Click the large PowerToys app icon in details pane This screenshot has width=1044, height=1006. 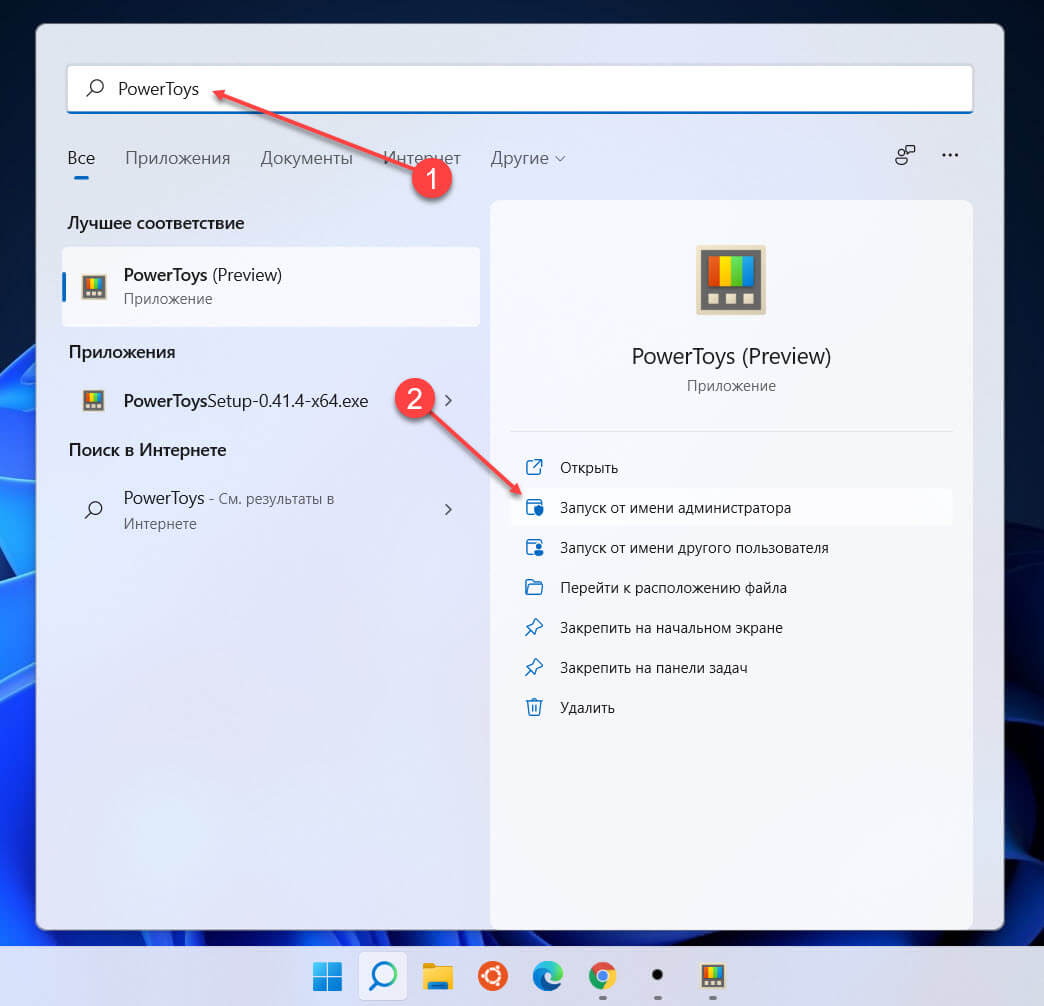click(x=731, y=280)
